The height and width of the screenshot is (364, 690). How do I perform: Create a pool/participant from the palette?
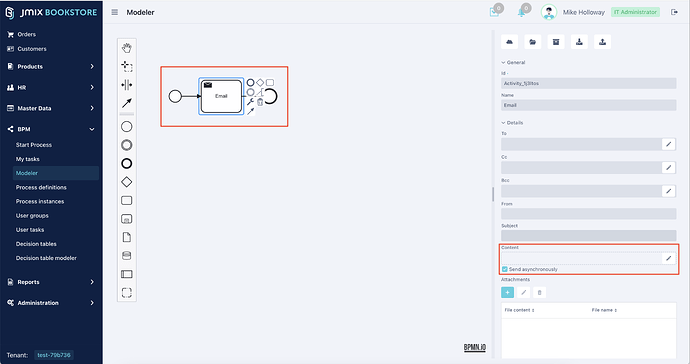point(127,274)
